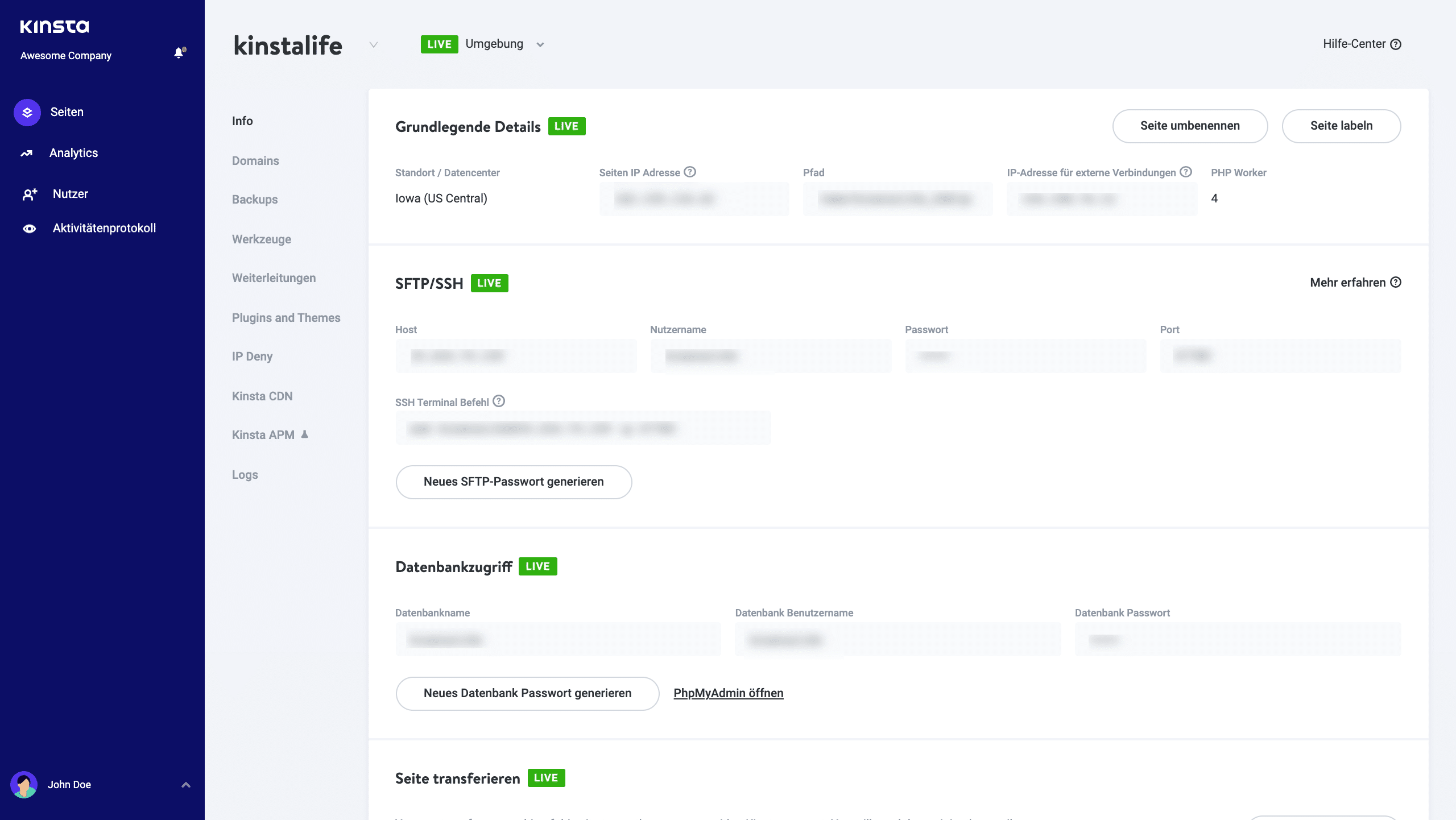Click the Aktivitätenprotokoll sidebar icon
The image size is (1456, 820).
tap(30, 228)
